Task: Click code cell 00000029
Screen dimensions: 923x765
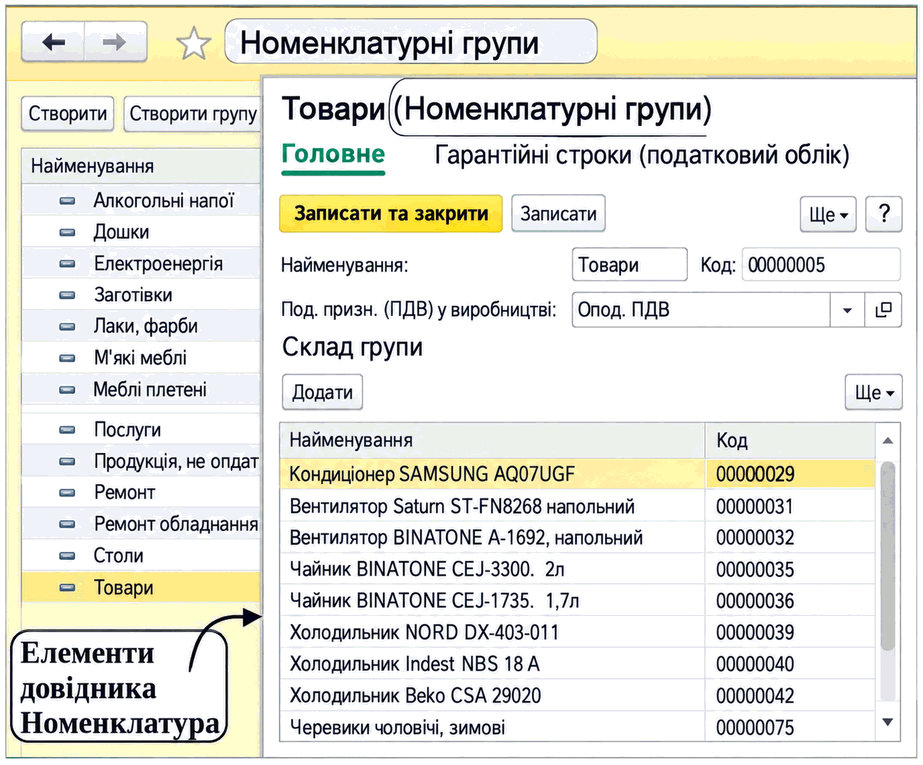Action: [790, 474]
